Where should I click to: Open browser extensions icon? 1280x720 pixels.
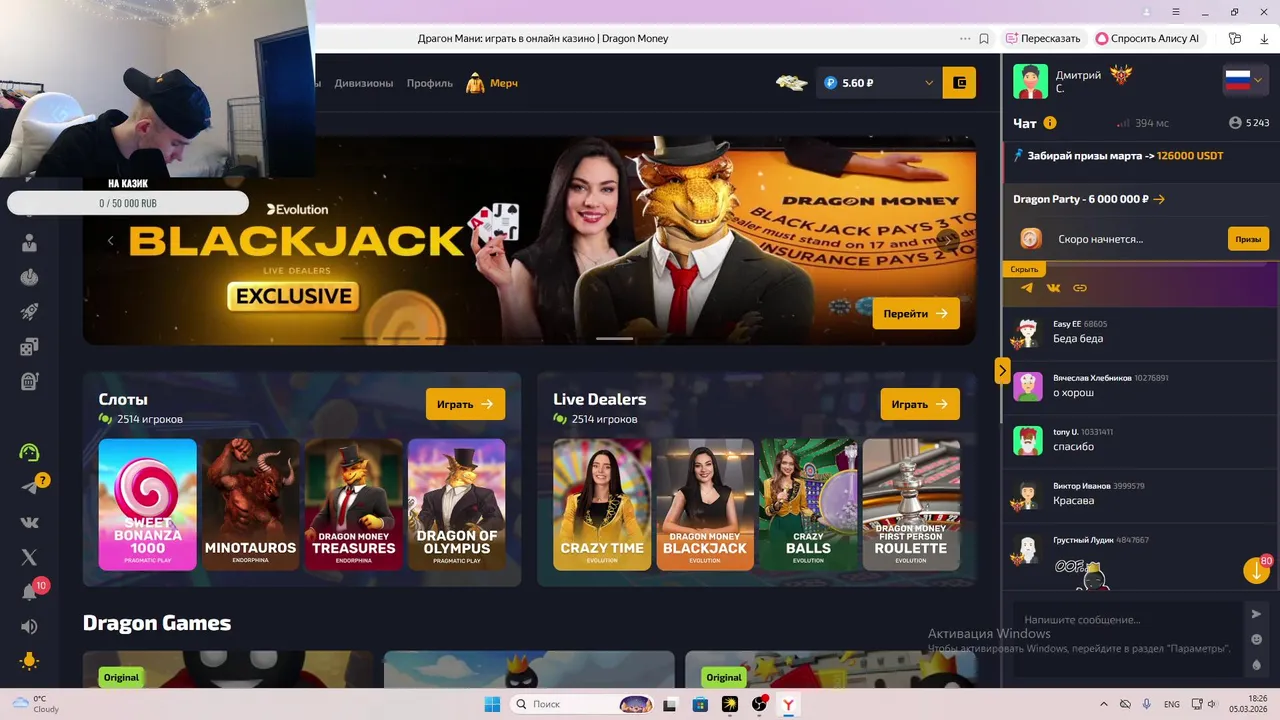pos(1235,38)
